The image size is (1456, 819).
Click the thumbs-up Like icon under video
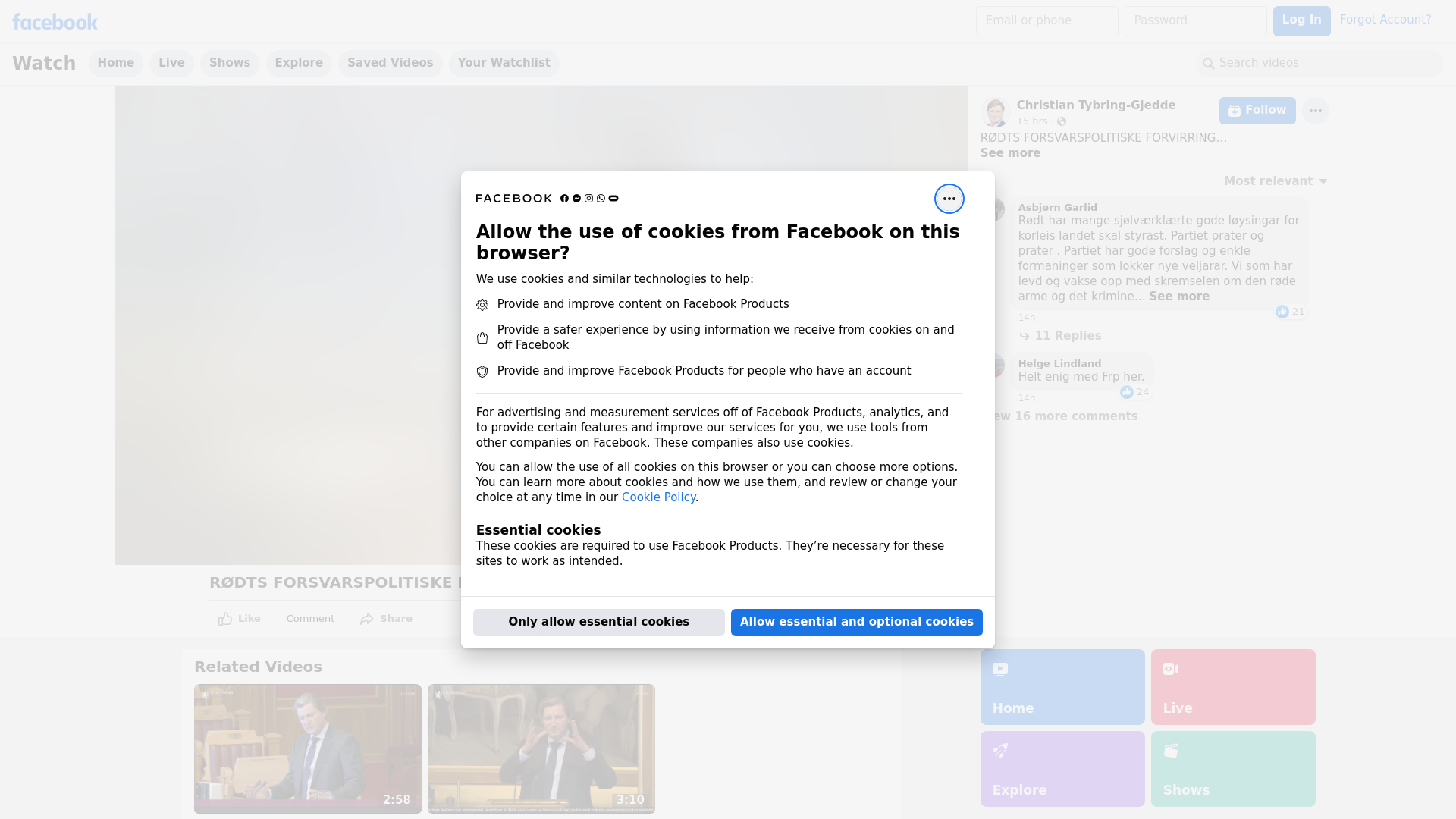point(225,619)
